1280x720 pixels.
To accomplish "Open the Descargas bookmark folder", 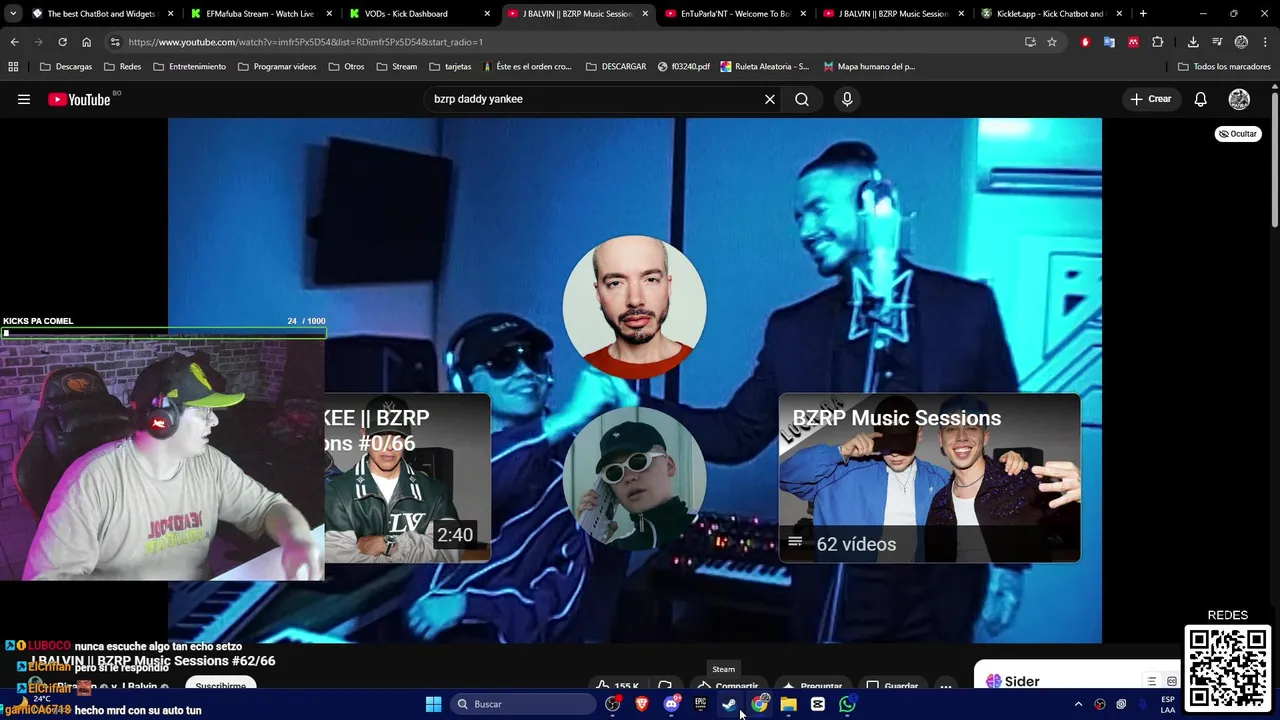I will [66, 67].
